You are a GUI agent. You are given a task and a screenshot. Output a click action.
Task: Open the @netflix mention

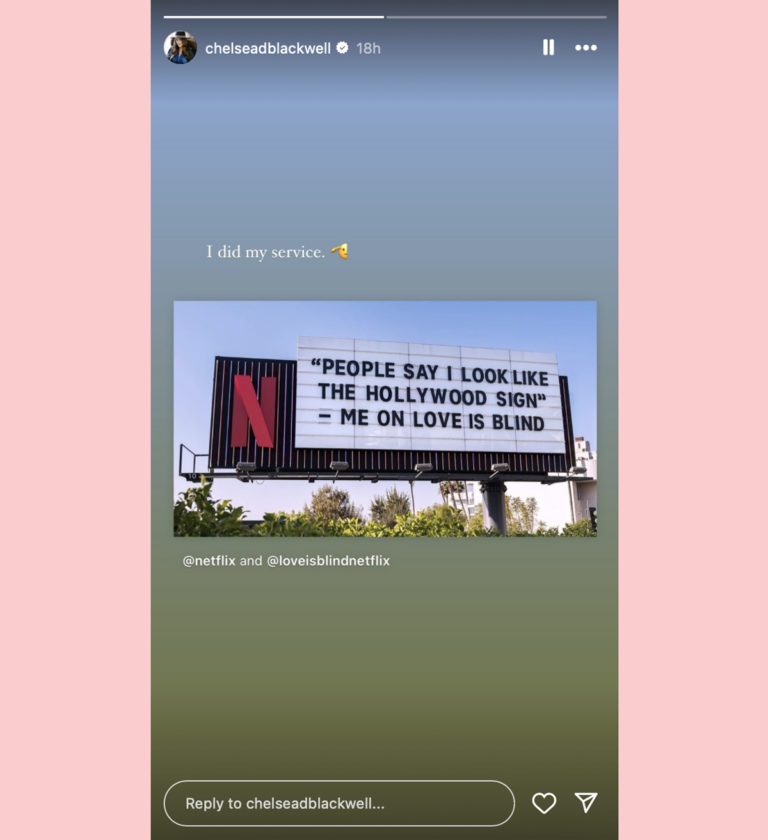pos(209,561)
